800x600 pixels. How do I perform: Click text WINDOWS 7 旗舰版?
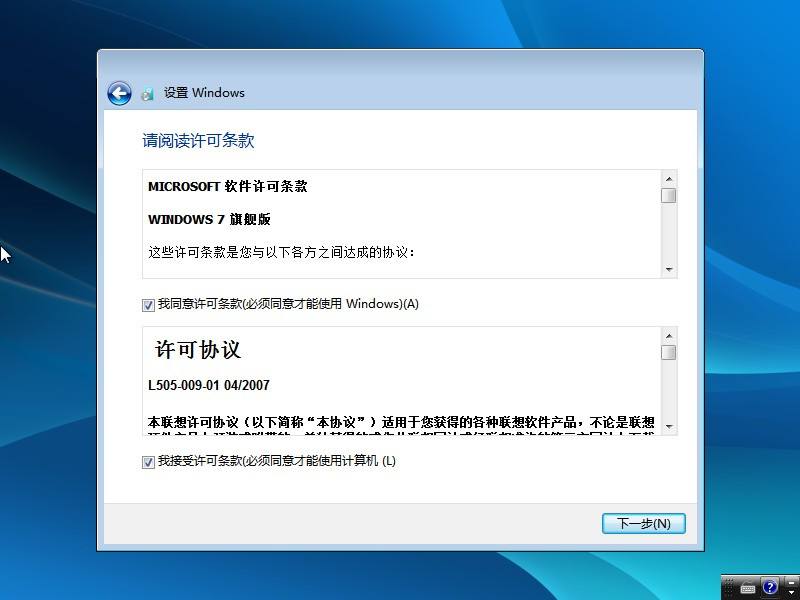[x=209, y=219]
